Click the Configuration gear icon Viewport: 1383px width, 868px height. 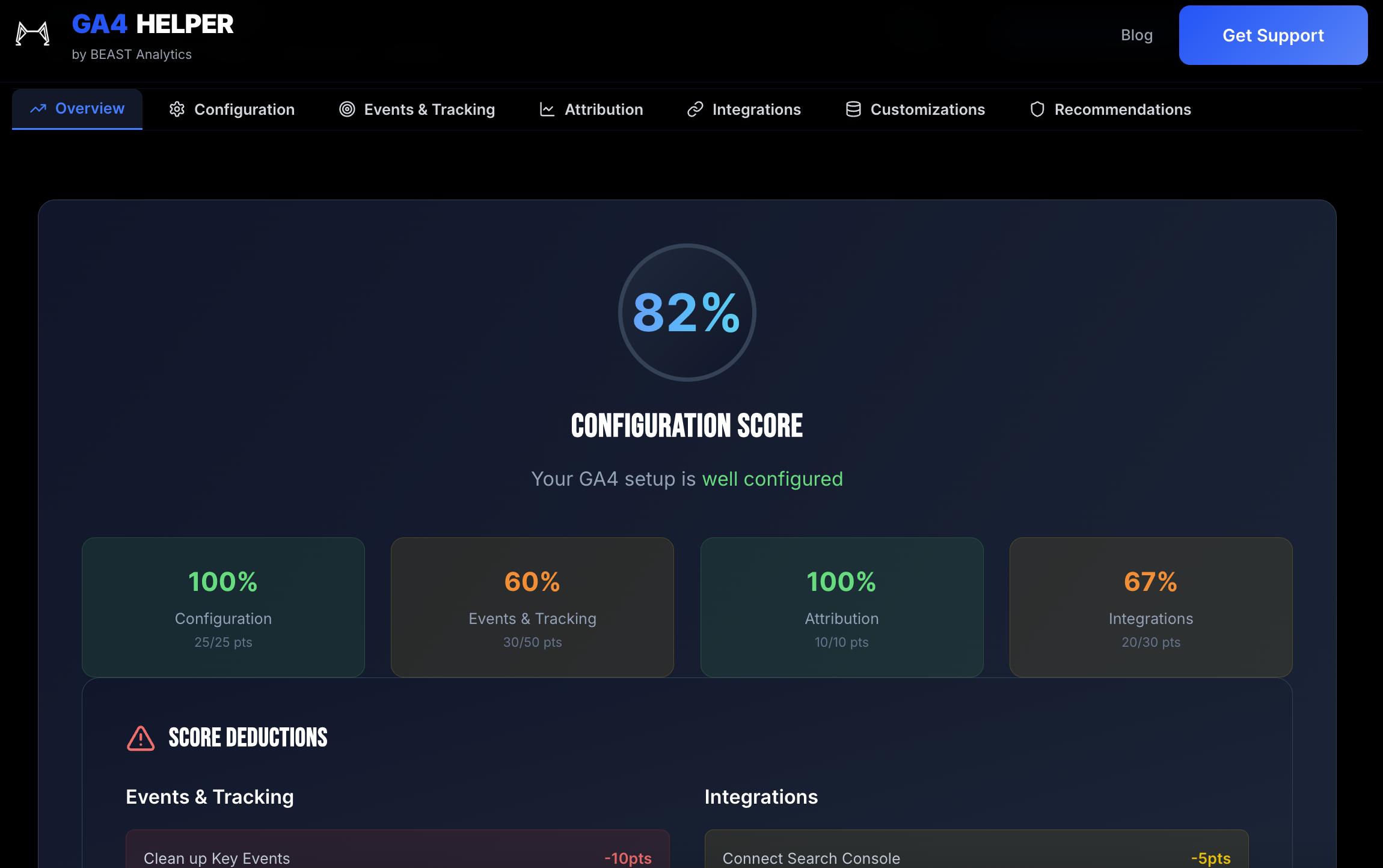click(177, 109)
